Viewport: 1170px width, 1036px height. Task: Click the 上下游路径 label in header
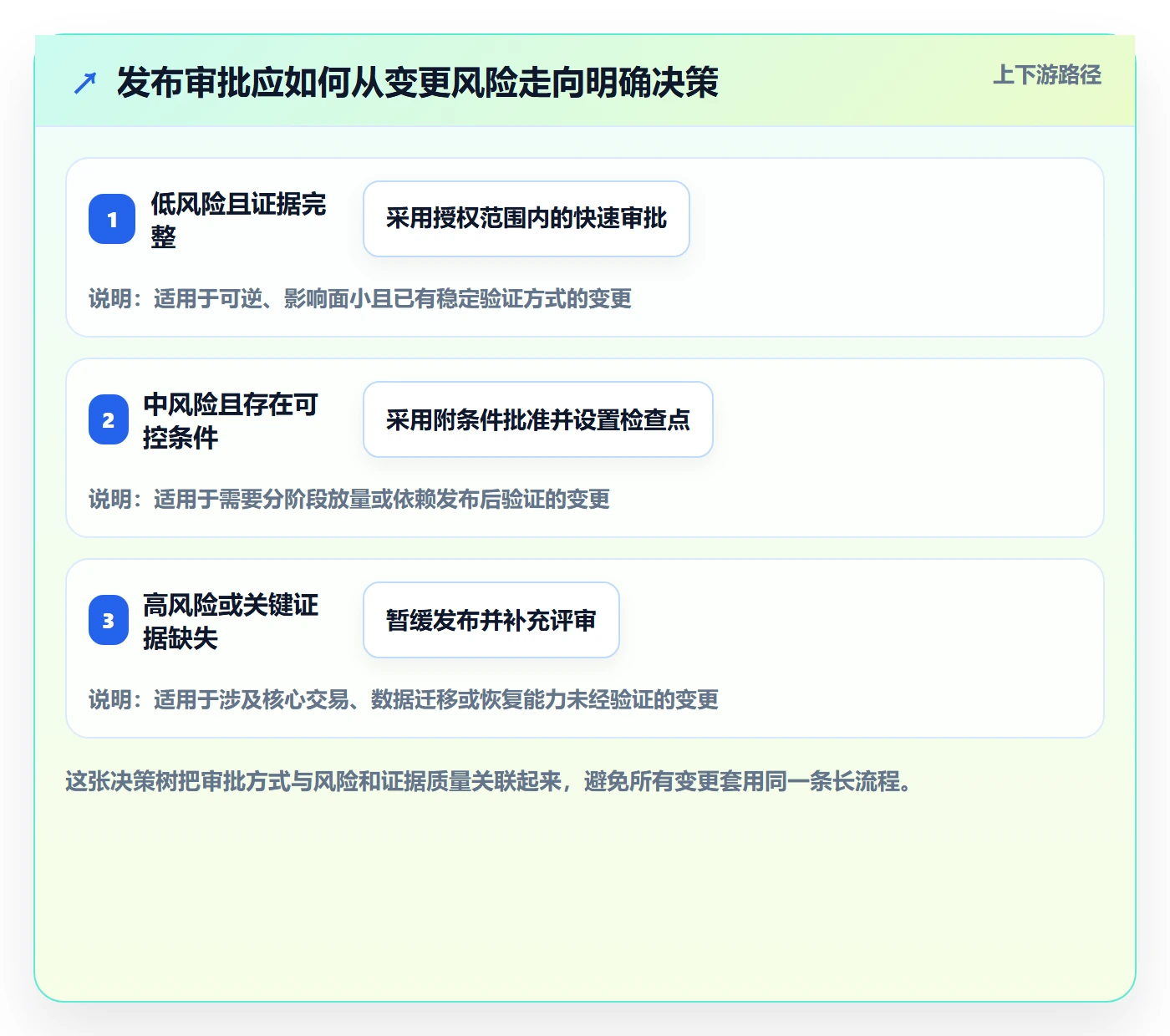(x=1047, y=75)
